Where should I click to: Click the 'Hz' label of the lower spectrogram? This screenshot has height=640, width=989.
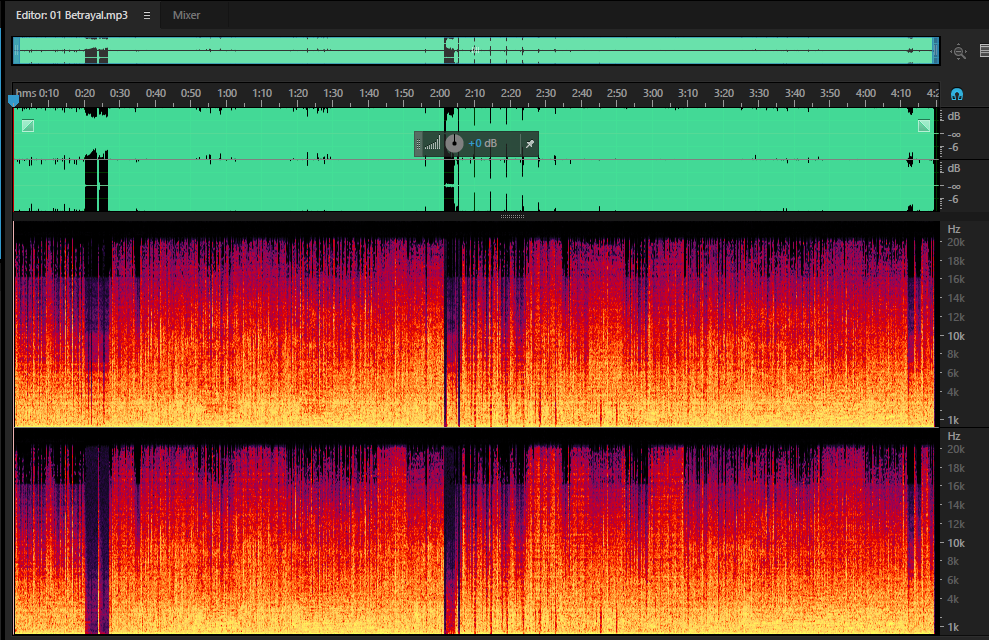point(954,436)
